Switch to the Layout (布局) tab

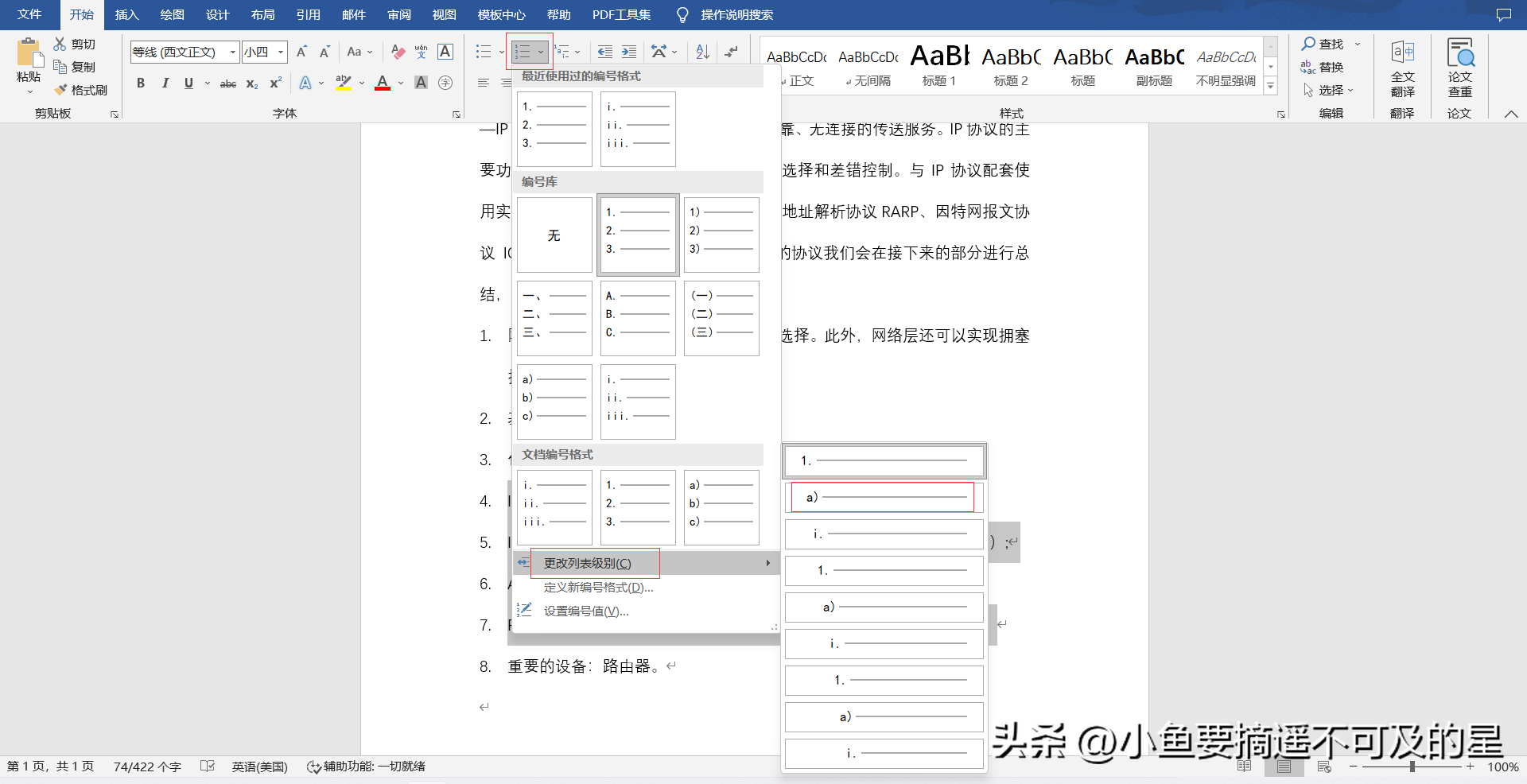(262, 14)
